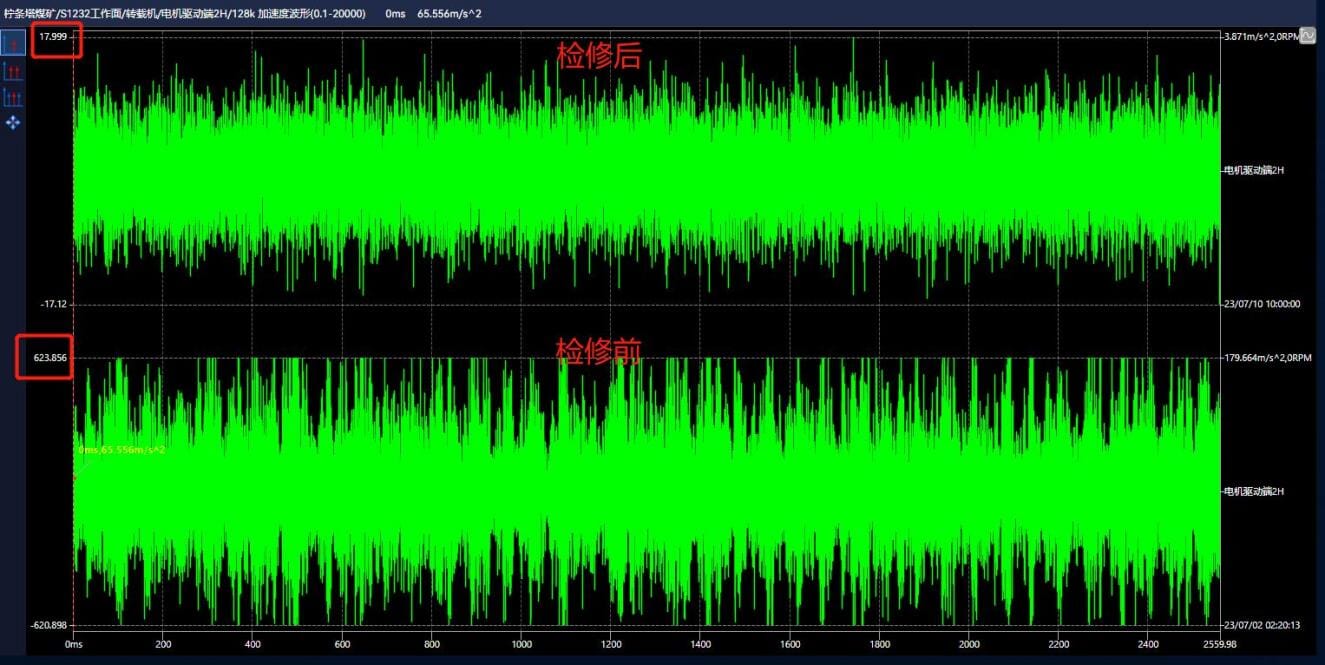This screenshot has height=665, width=1325.
Task: Click the 179.664m/s^2 RMS label
Action: (x=1266, y=357)
